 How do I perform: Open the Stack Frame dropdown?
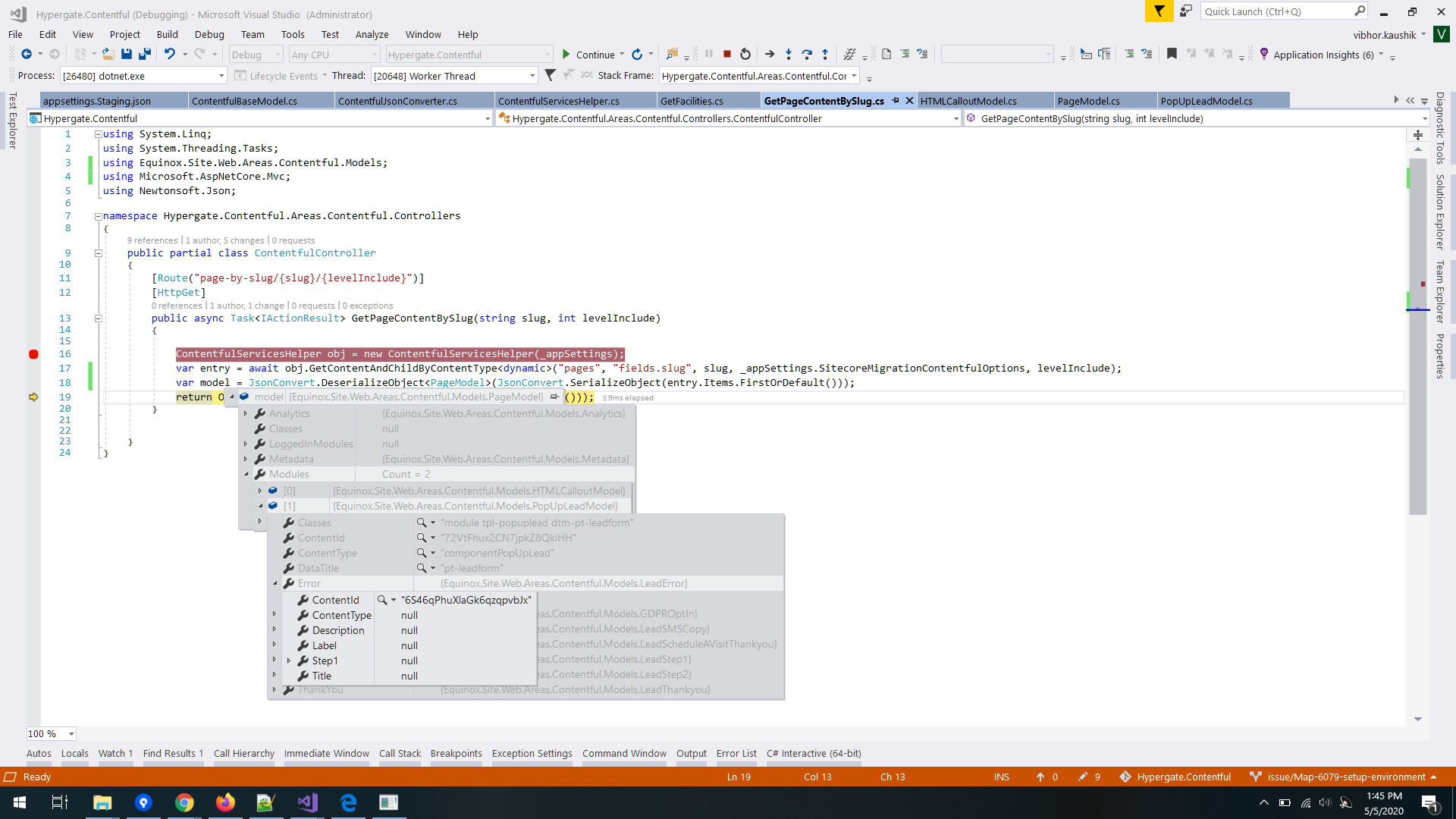[x=854, y=75]
